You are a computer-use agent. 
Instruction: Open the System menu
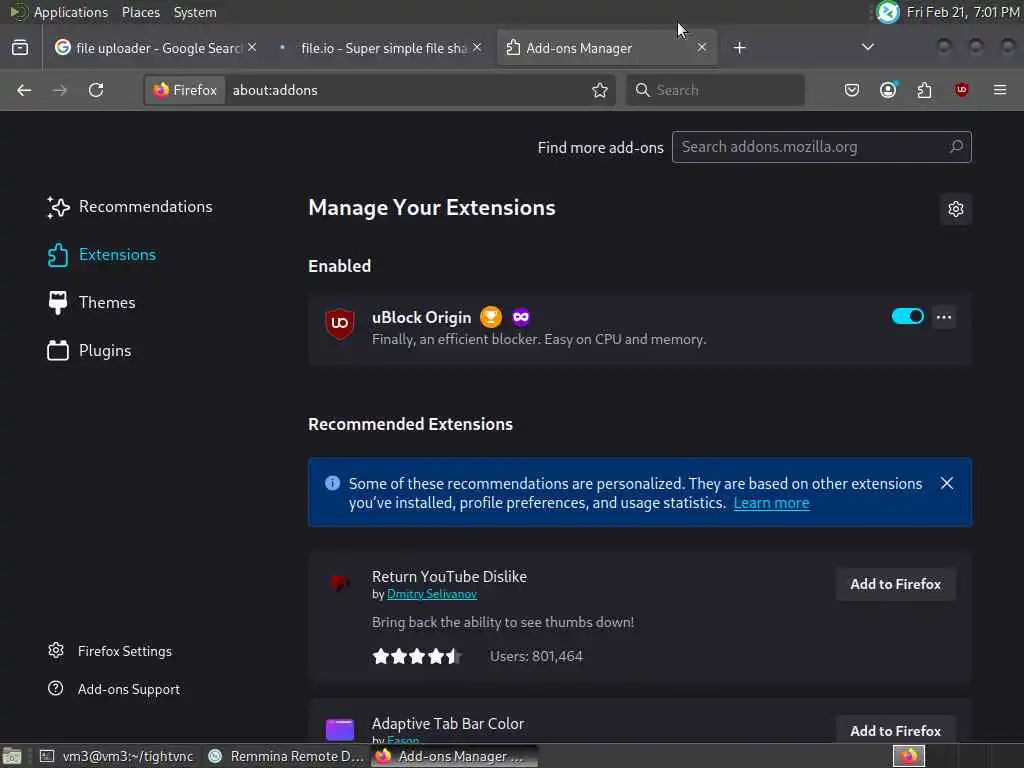coord(195,12)
